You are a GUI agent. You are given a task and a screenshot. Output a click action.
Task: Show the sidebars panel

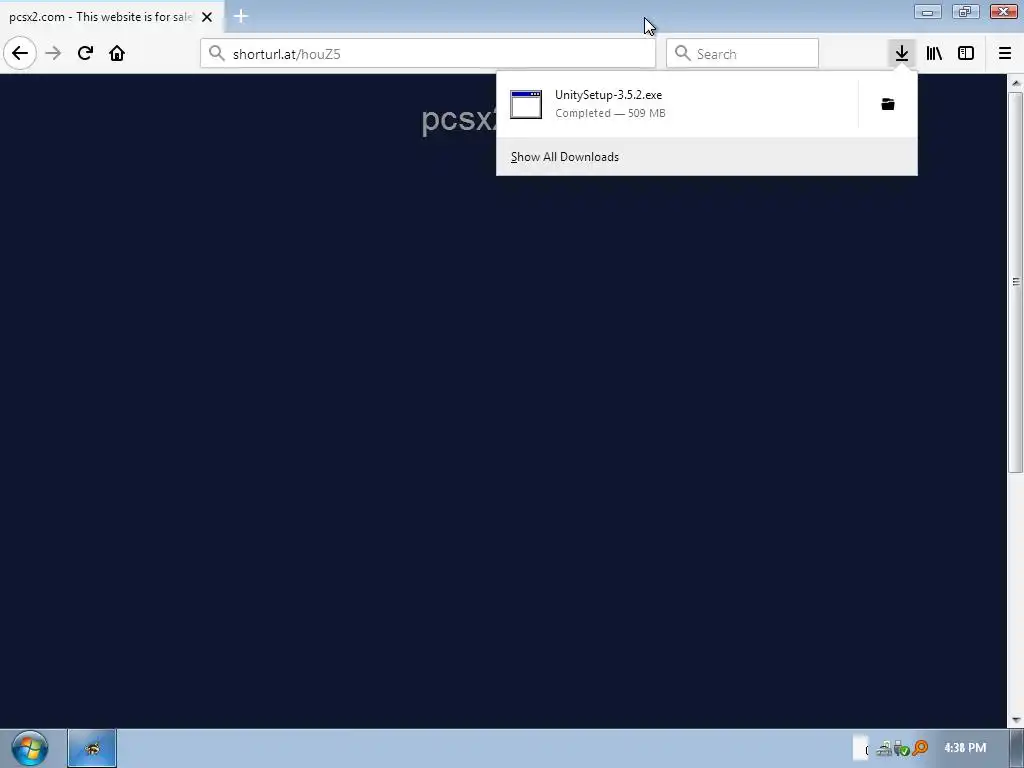[966, 54]
